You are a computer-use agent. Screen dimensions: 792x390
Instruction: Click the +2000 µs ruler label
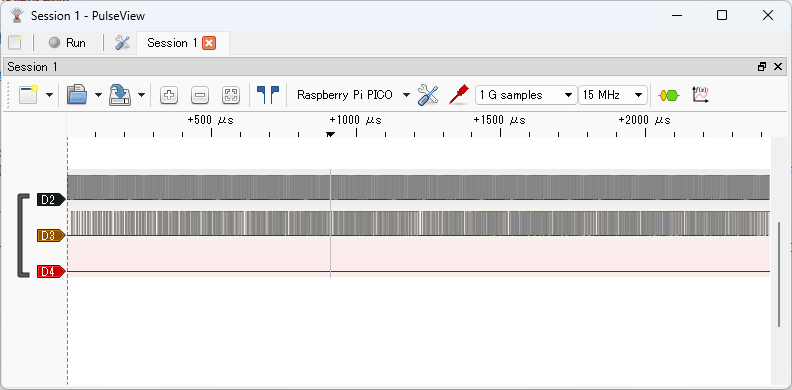click(644, 120)
